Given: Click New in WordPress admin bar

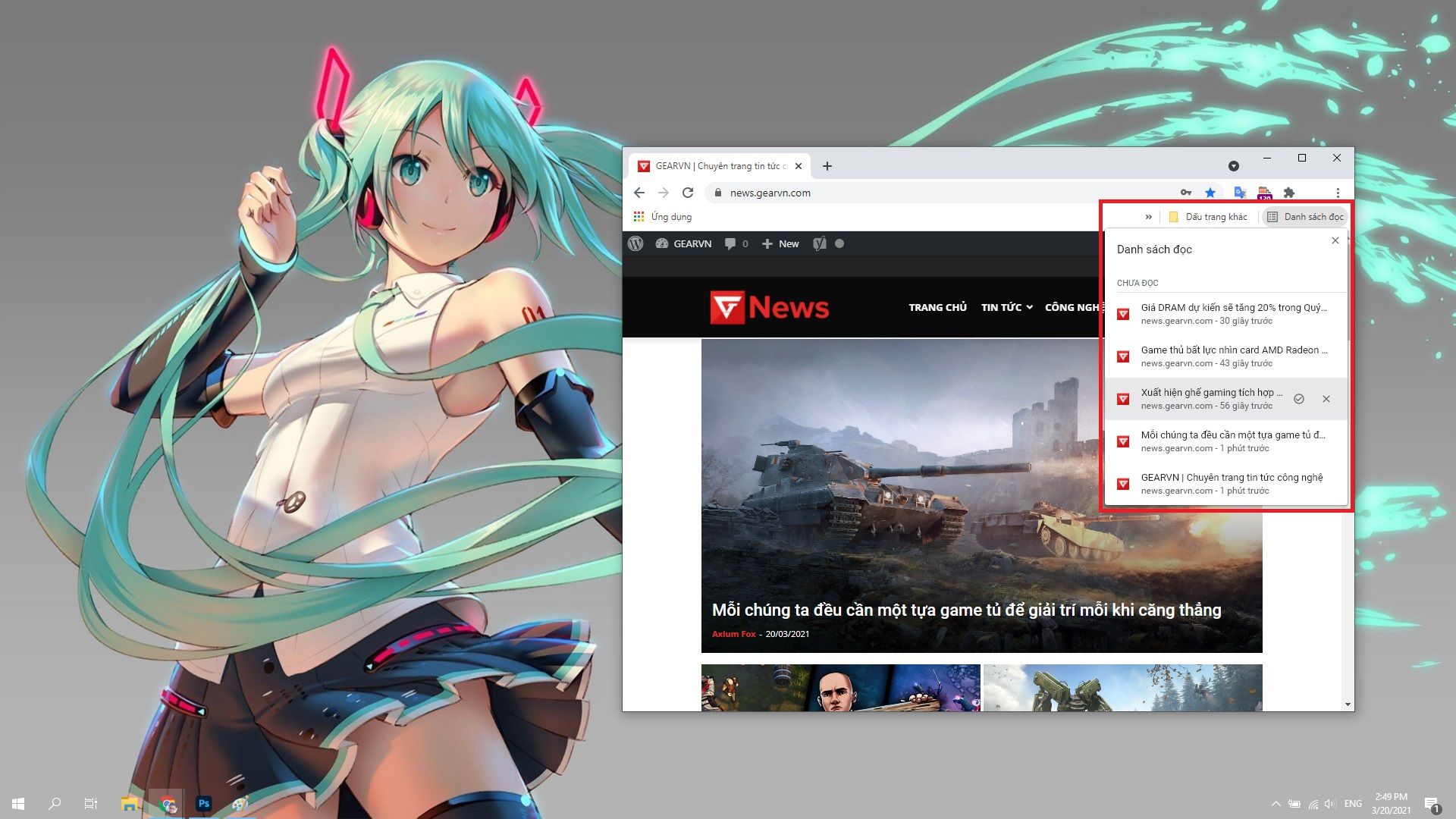Looking at the screenshot, I should pos(780,243).
